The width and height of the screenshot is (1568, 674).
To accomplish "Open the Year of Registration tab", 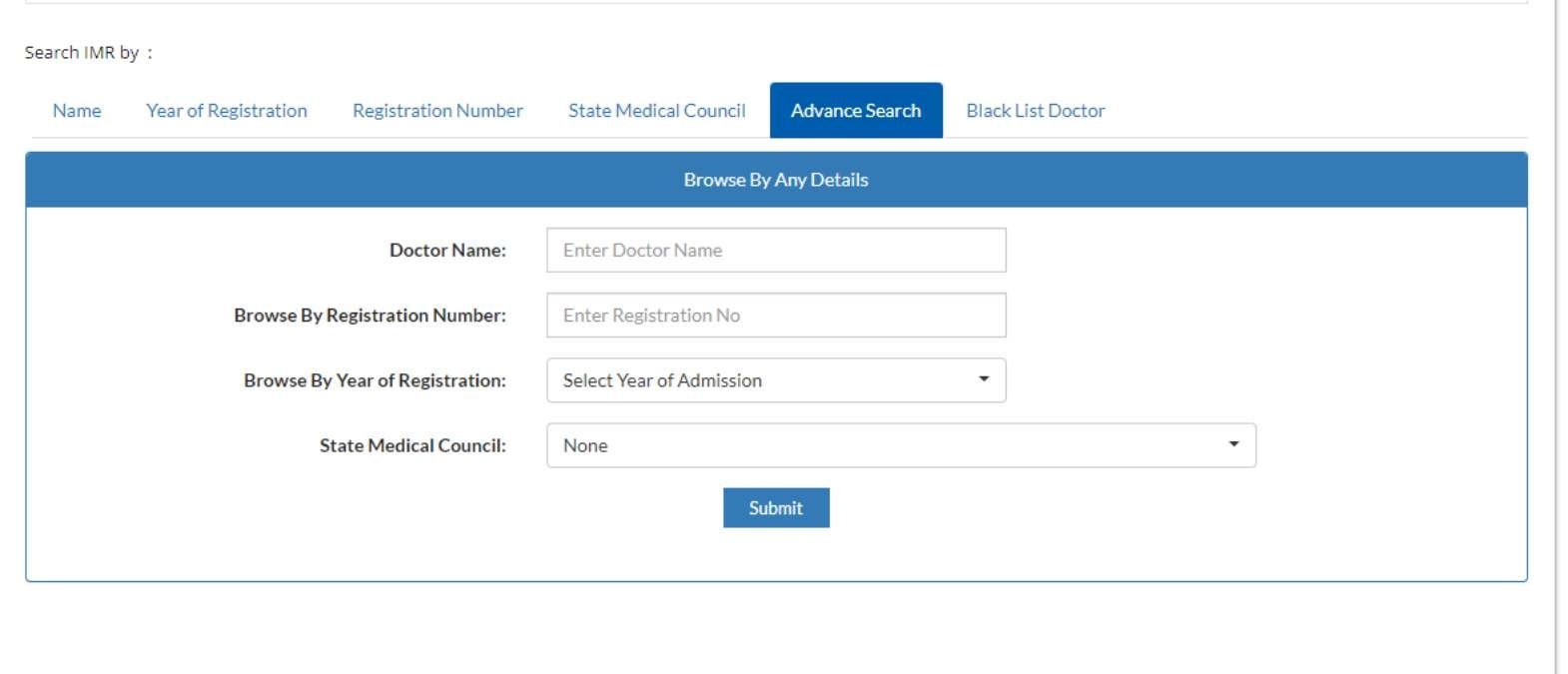I will tap(227, 111).
